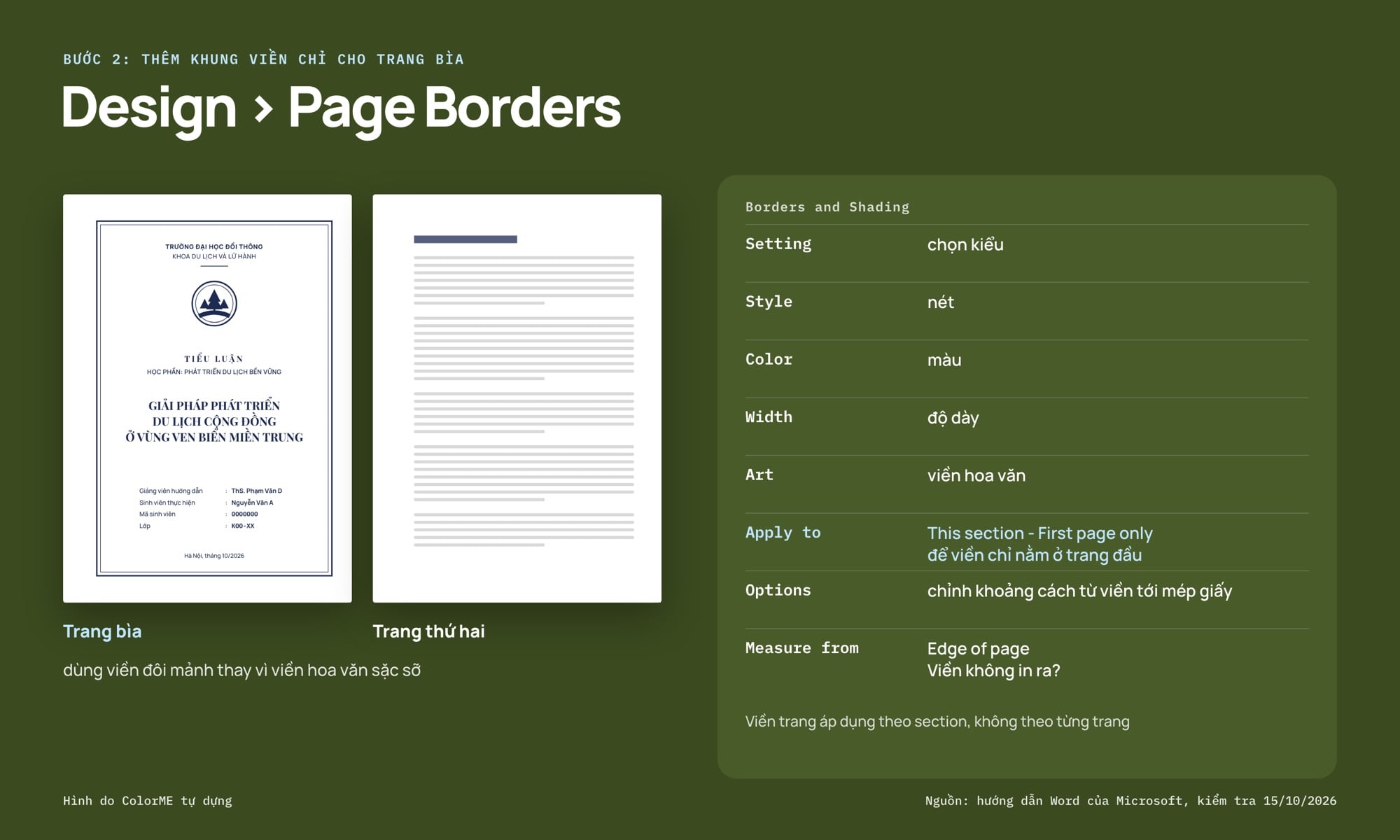Click the university logo on the cover page

(x=214, y=304)
